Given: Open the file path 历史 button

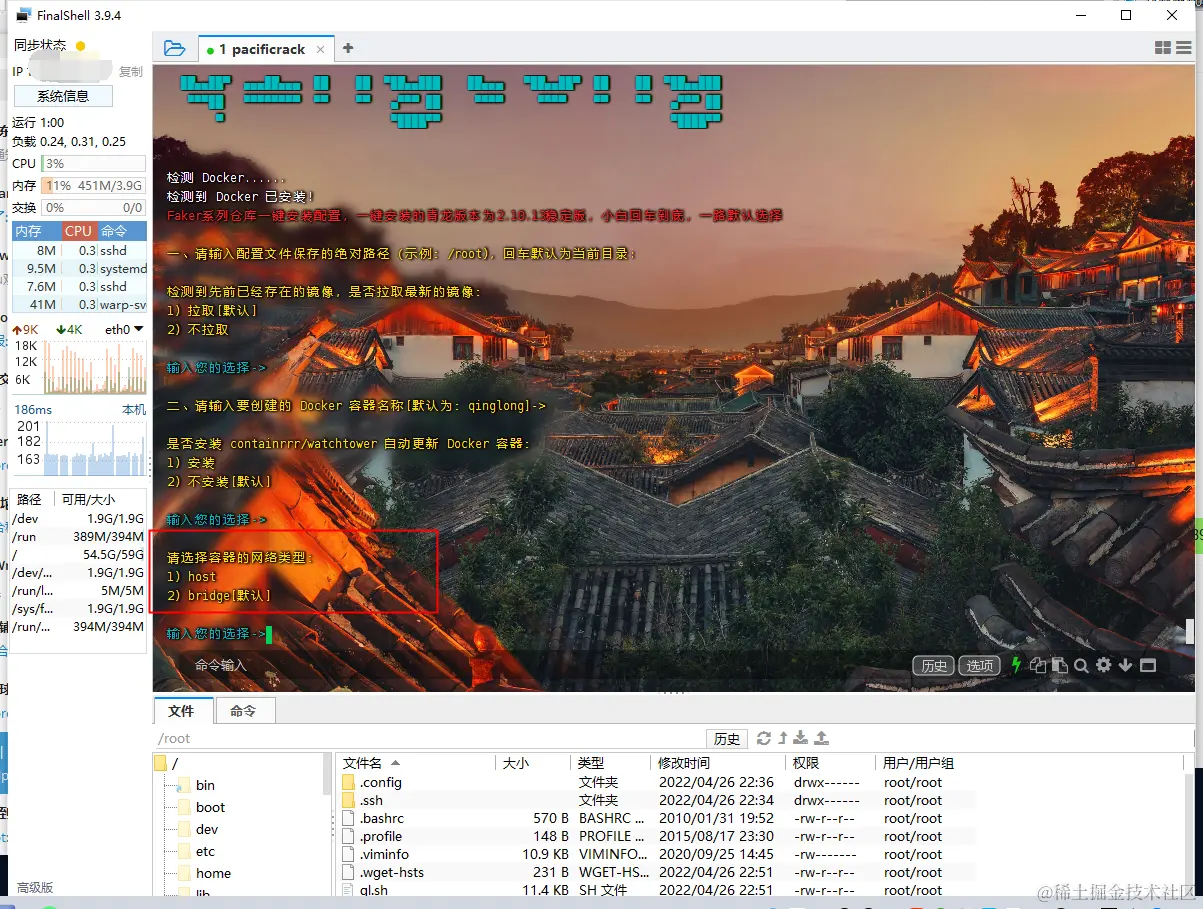Looking at the screenshot, I should coord(727,739).
